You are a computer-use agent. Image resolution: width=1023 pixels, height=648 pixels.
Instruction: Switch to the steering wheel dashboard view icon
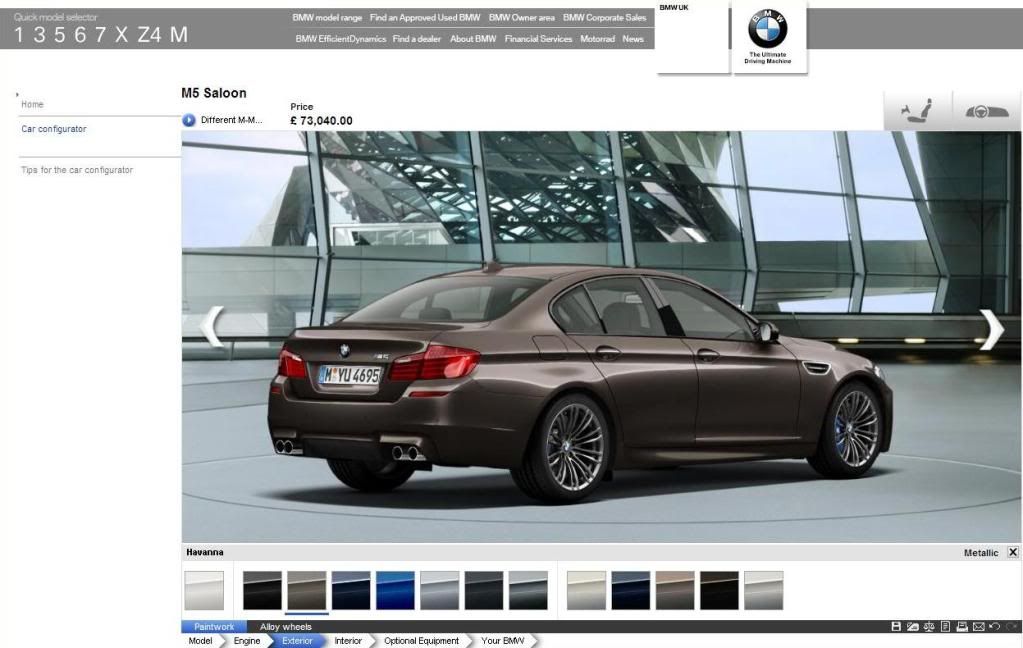coord(986,111)
